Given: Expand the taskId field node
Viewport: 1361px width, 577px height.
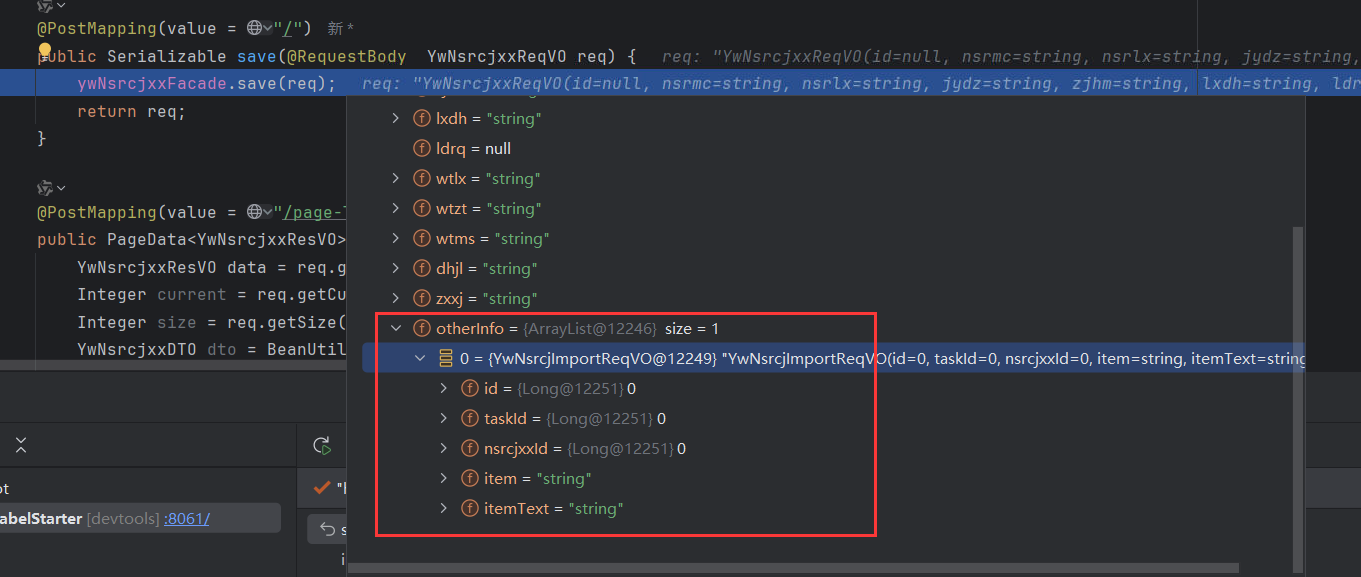Looking at the screenshot, I should [444, 418].
